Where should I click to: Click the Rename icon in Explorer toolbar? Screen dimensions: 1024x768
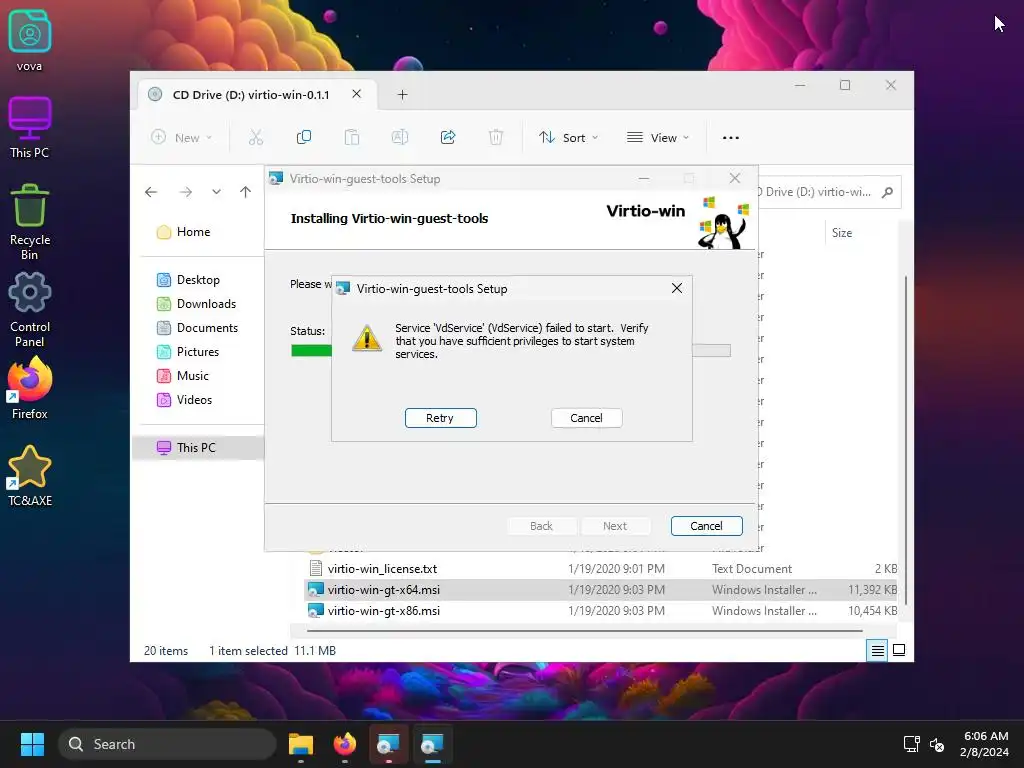[x=400, y=137]
